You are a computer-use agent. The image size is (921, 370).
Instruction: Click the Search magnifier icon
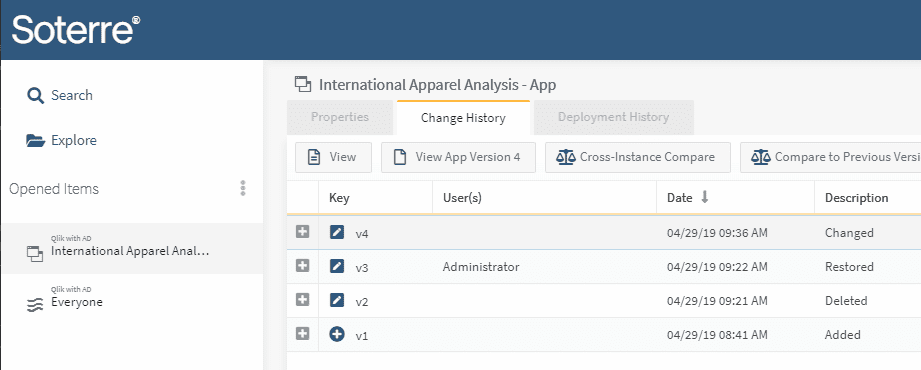coord(36,96)
